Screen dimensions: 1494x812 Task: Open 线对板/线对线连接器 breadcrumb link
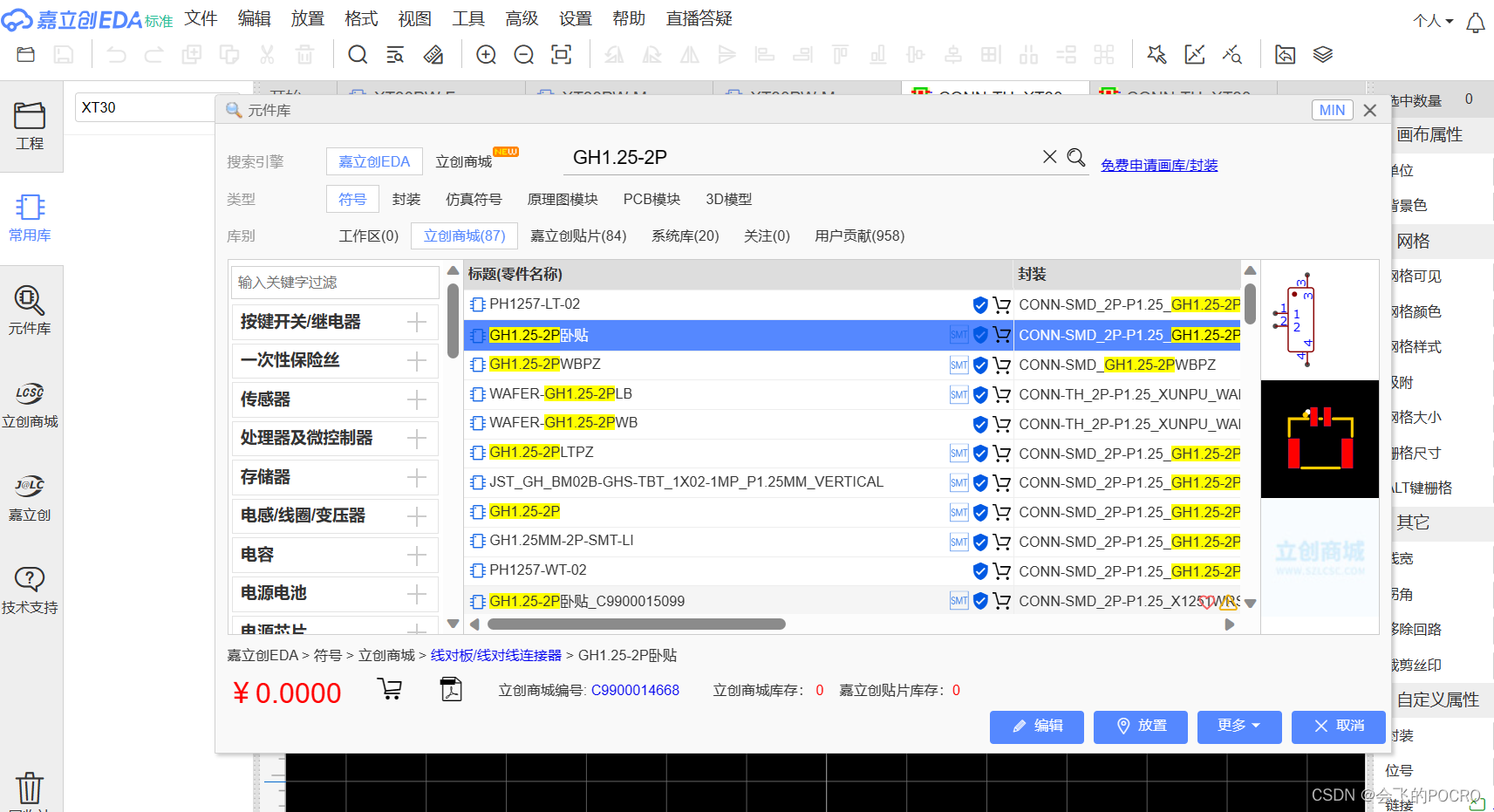(x=495, y=656)
